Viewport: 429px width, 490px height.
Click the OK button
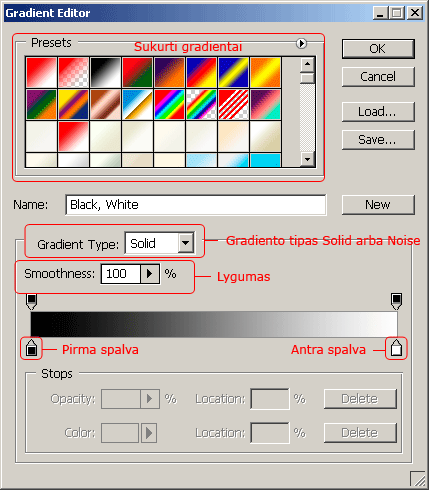point(378,49)
